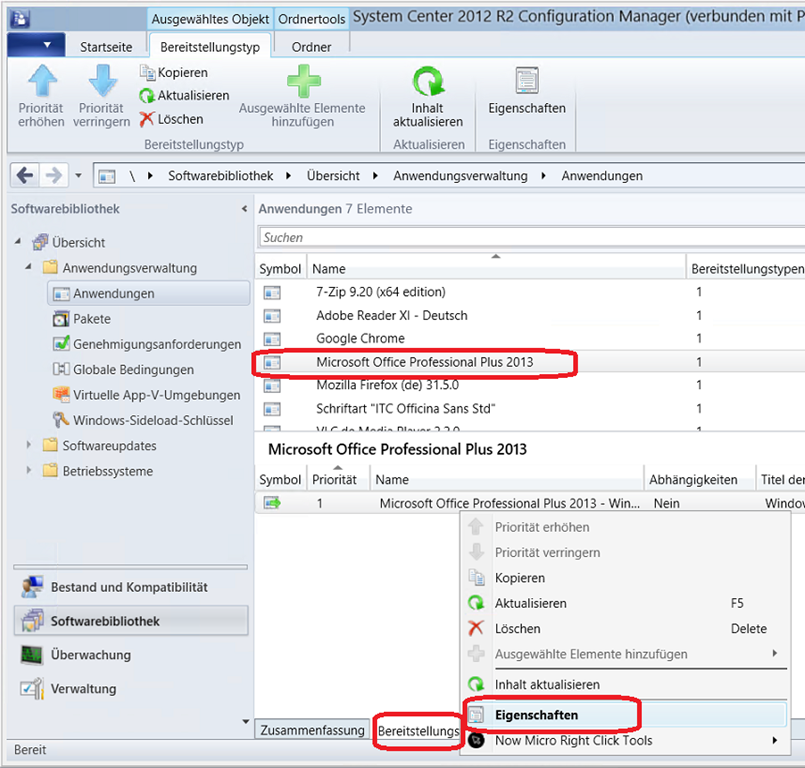Open the Now Micro Right Click Tools submenu
The width and height of the screenshot is (805, 768).
coord(624,741)
